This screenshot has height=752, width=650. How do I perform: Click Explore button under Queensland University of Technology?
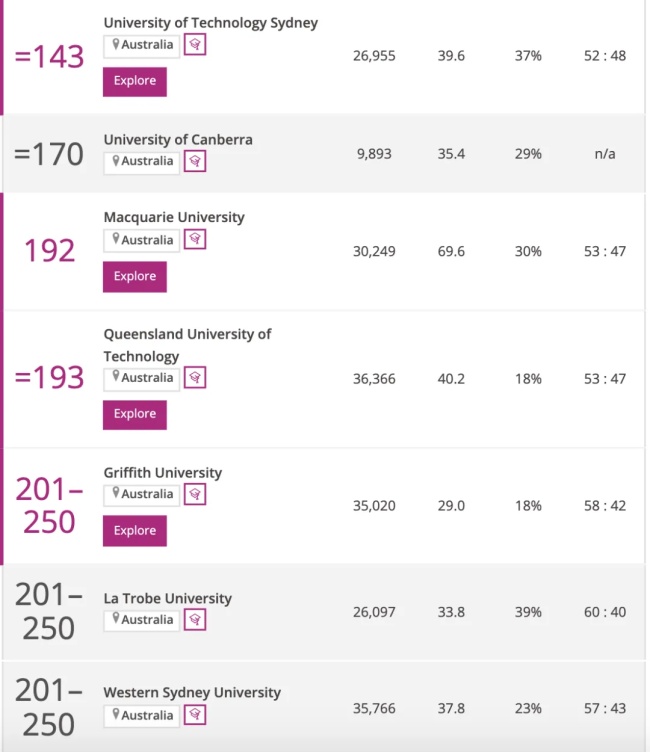click(x=135, y=414)
